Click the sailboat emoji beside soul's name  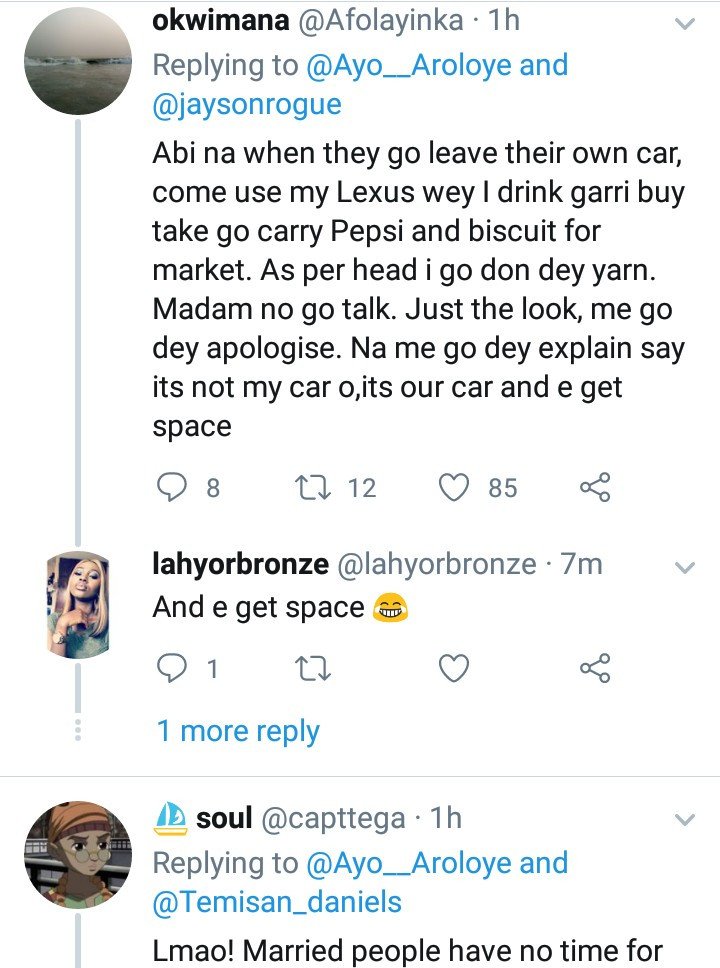170,819
